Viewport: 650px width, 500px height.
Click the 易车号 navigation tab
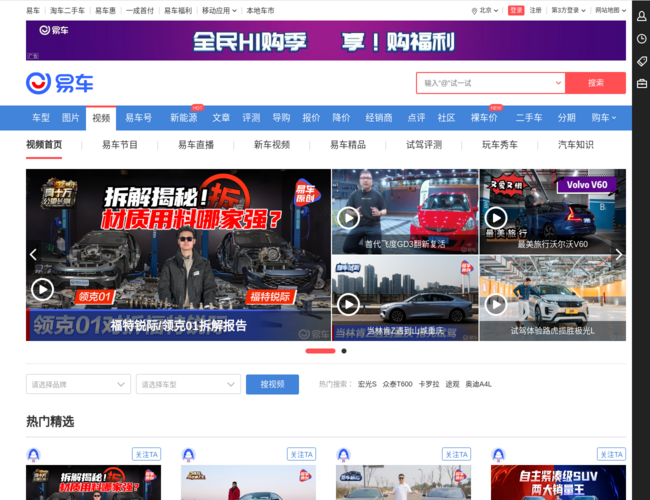click(x=138, y=118)
